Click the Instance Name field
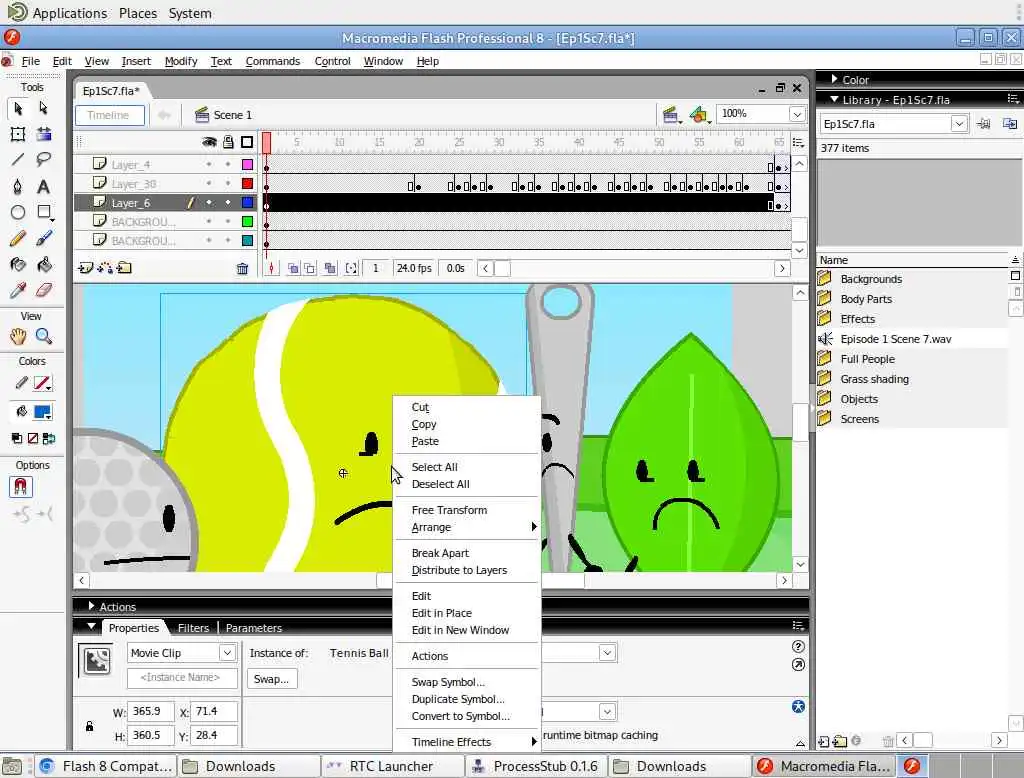This screenshot has height=778, width=1024. (x=182, y=677)
